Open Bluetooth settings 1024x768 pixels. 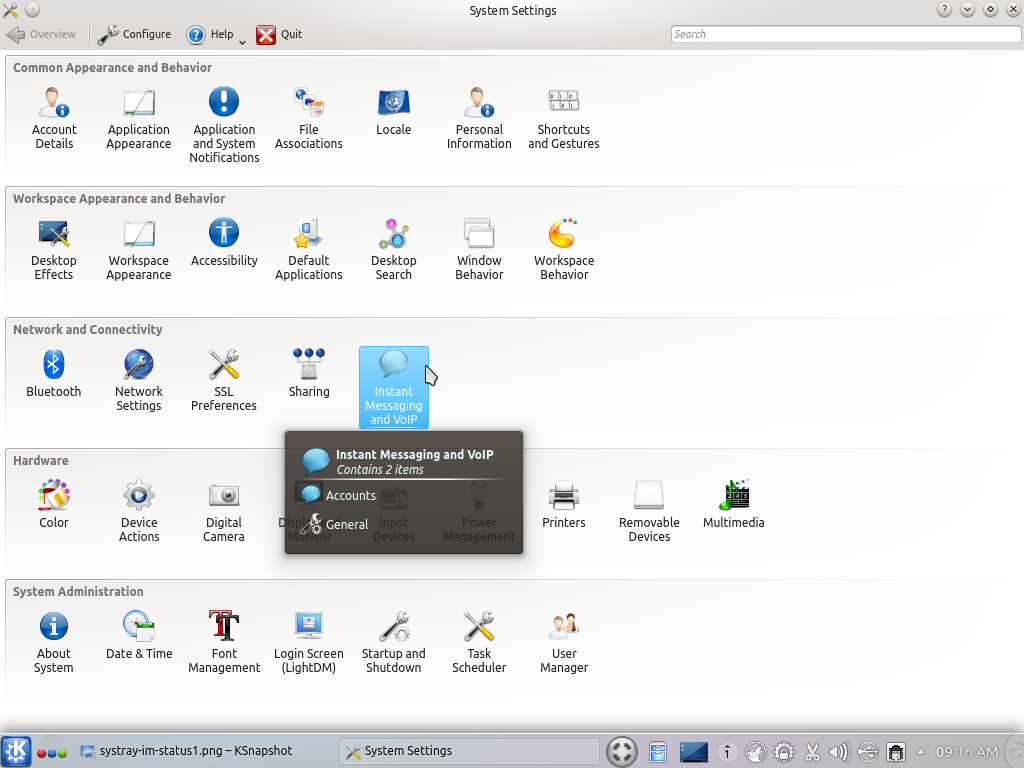54,374
